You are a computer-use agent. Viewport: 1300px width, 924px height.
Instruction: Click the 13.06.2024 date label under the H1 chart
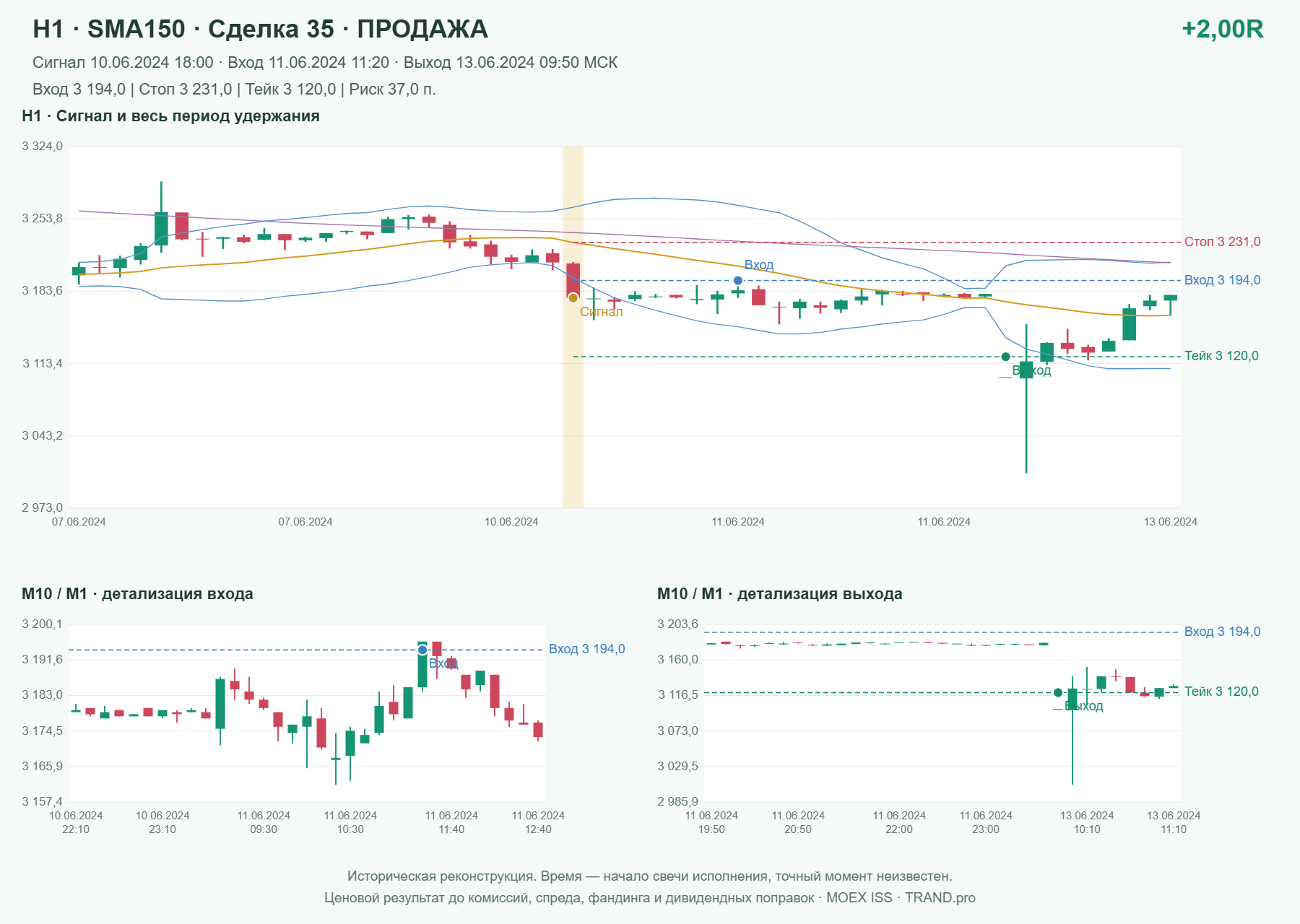(x=1170, y=522)
